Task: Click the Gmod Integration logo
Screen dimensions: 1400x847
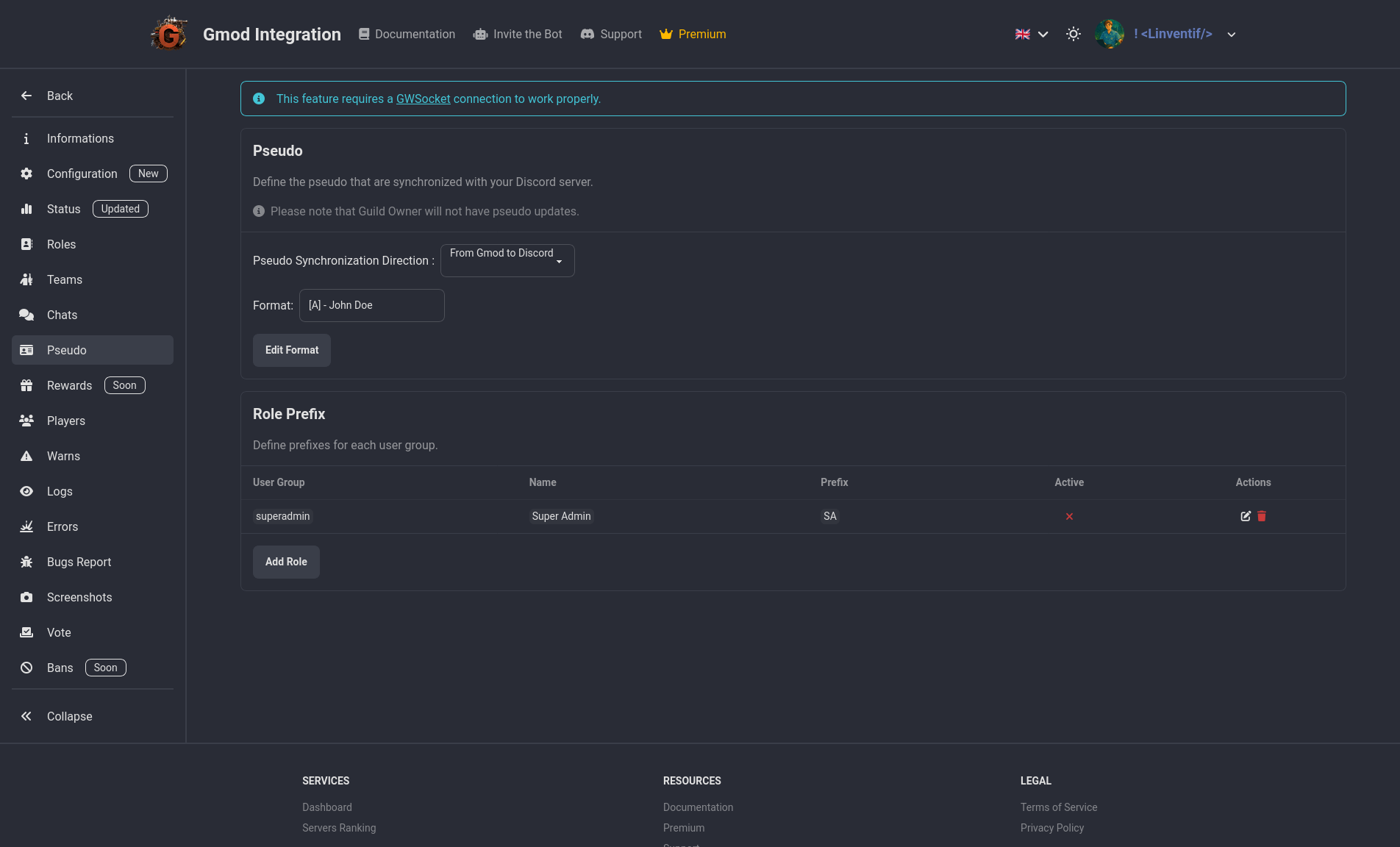Action: (168, 34)
